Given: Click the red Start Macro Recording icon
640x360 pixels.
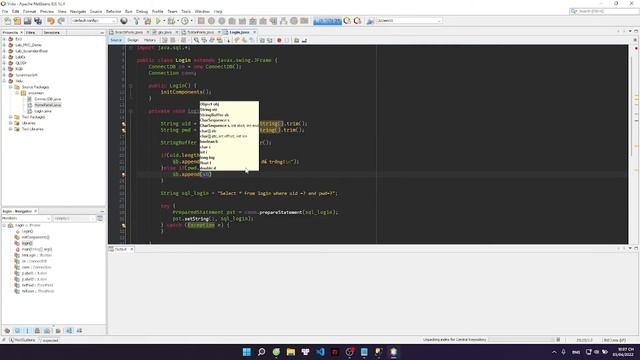Looking at the screenshot, I should (279, 40).
